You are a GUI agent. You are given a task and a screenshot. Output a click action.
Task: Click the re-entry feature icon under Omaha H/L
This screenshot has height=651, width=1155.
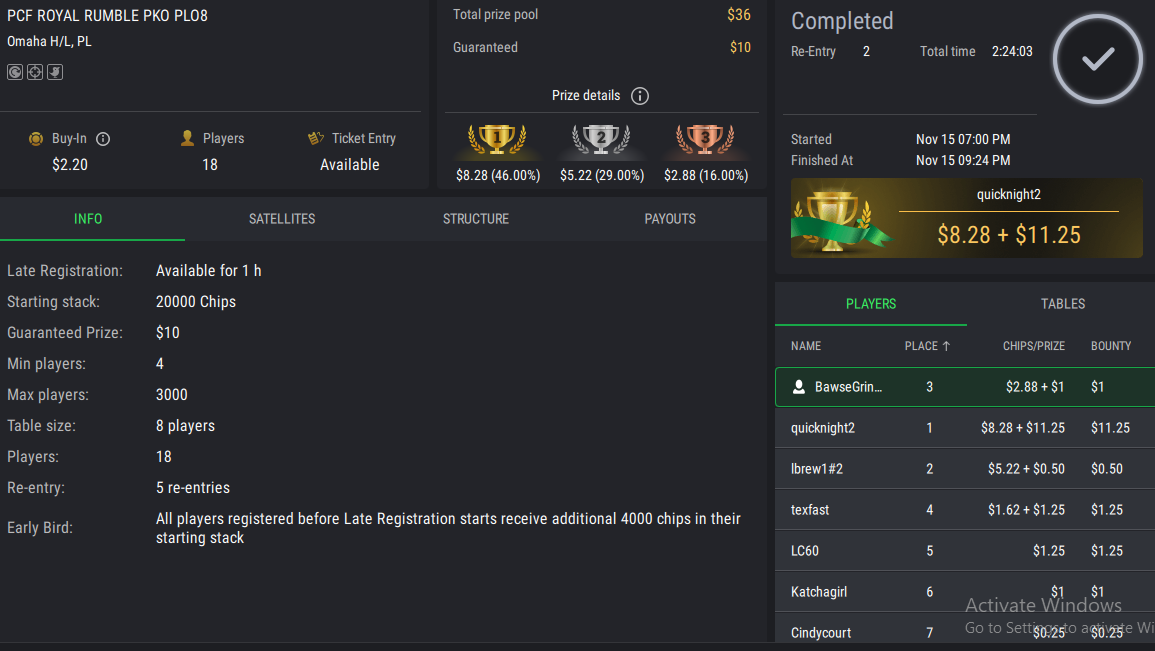click(15, 72)
